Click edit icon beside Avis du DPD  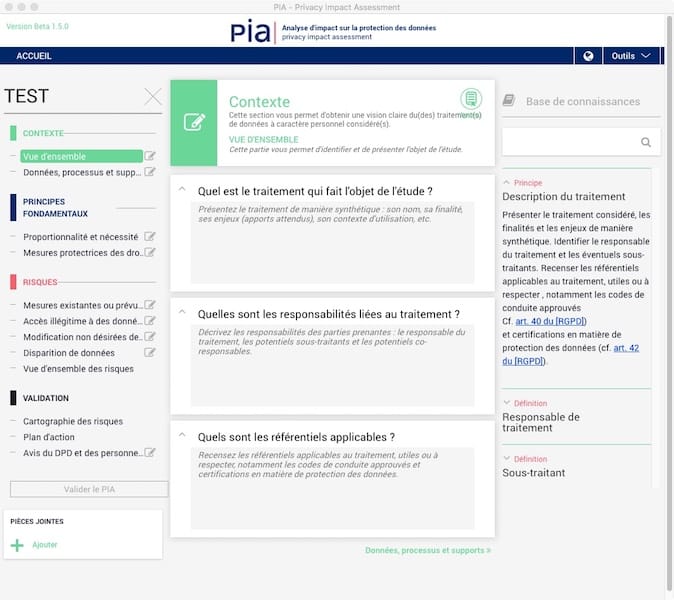[x=150, y=452]
